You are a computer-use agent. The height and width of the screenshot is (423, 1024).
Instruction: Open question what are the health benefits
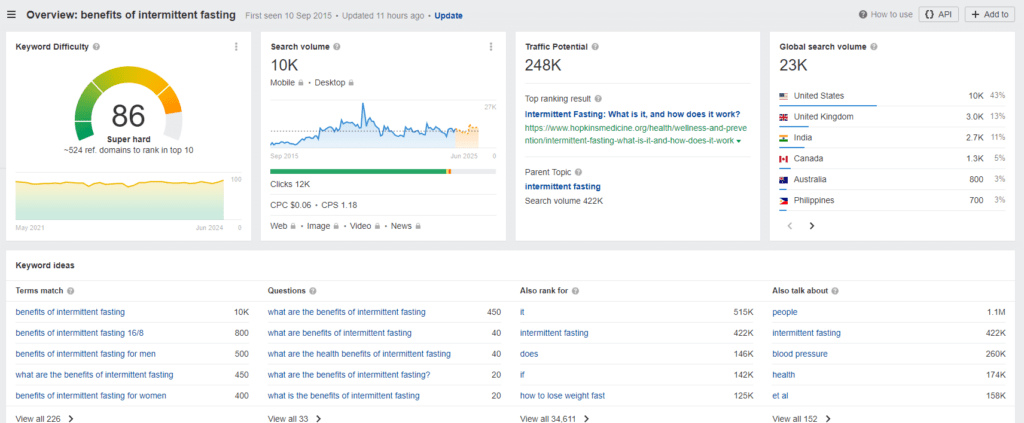[359, 354]
